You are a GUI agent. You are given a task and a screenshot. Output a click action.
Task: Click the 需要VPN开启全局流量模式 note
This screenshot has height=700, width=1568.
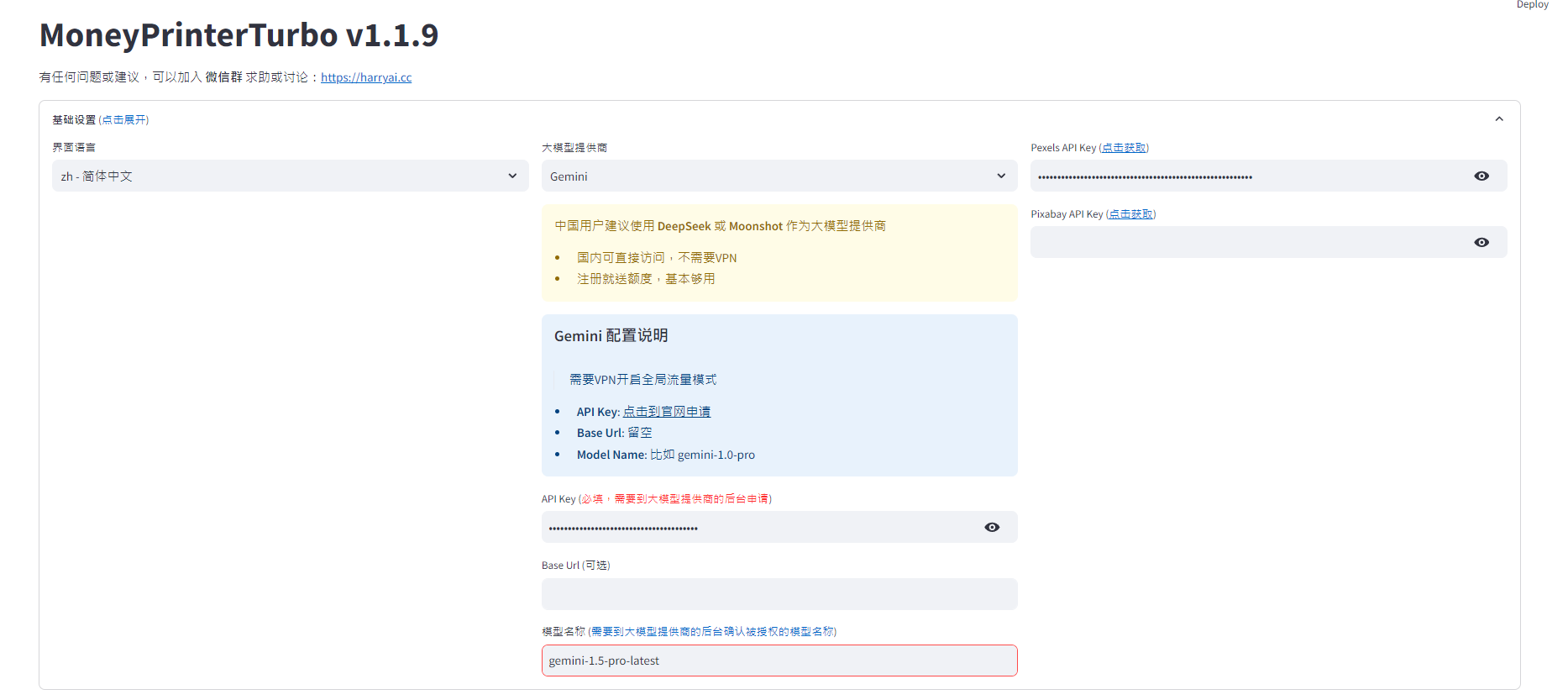click(x=643, y=380)
